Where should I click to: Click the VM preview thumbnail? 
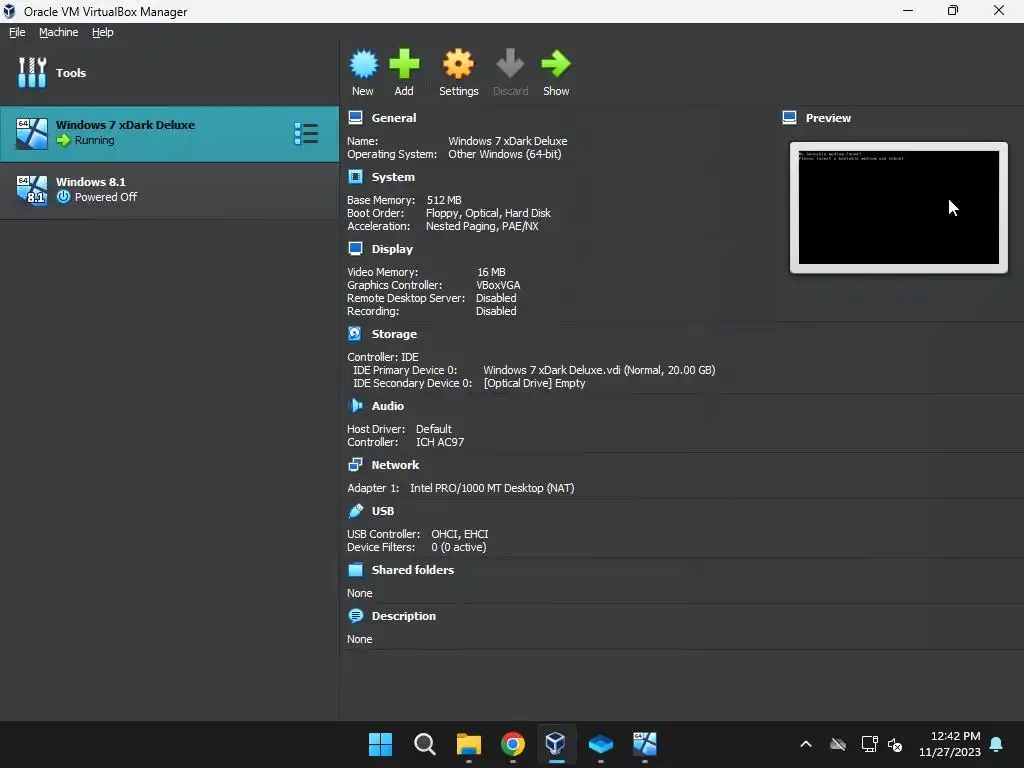tap(899, 208)
